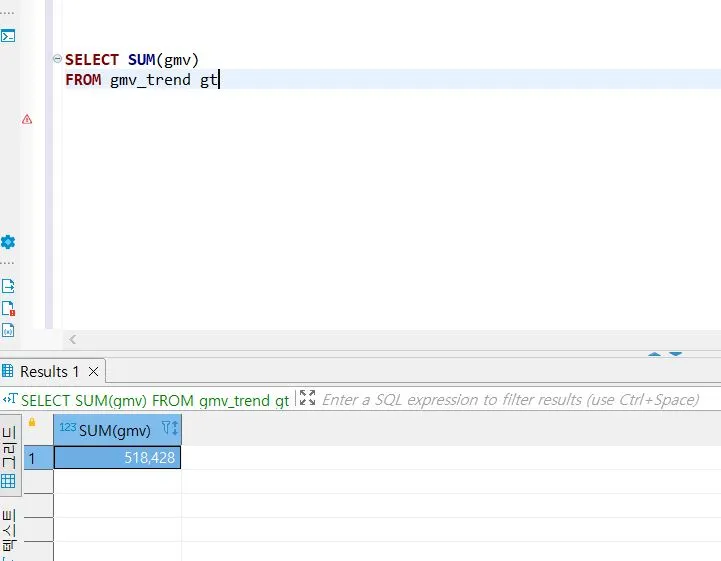Screen dimensions: 721x561
Task: Switch to text view tab (텍스트)
Action: point(9,532)
